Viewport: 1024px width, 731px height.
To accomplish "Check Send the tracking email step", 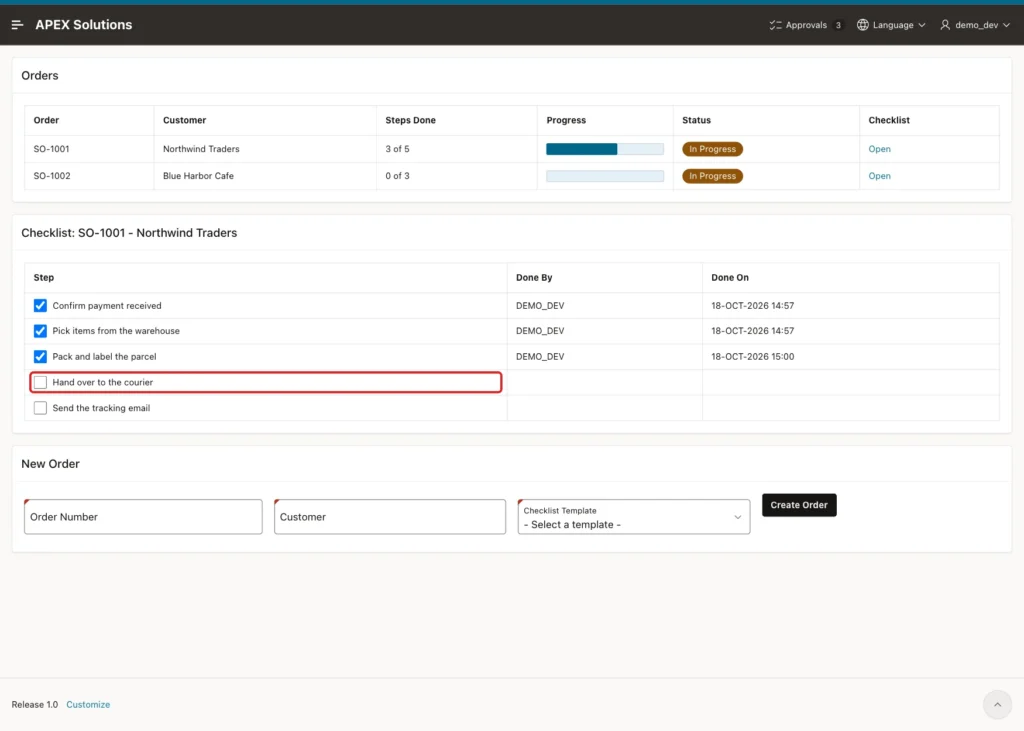I will click(x=40, y=408).
